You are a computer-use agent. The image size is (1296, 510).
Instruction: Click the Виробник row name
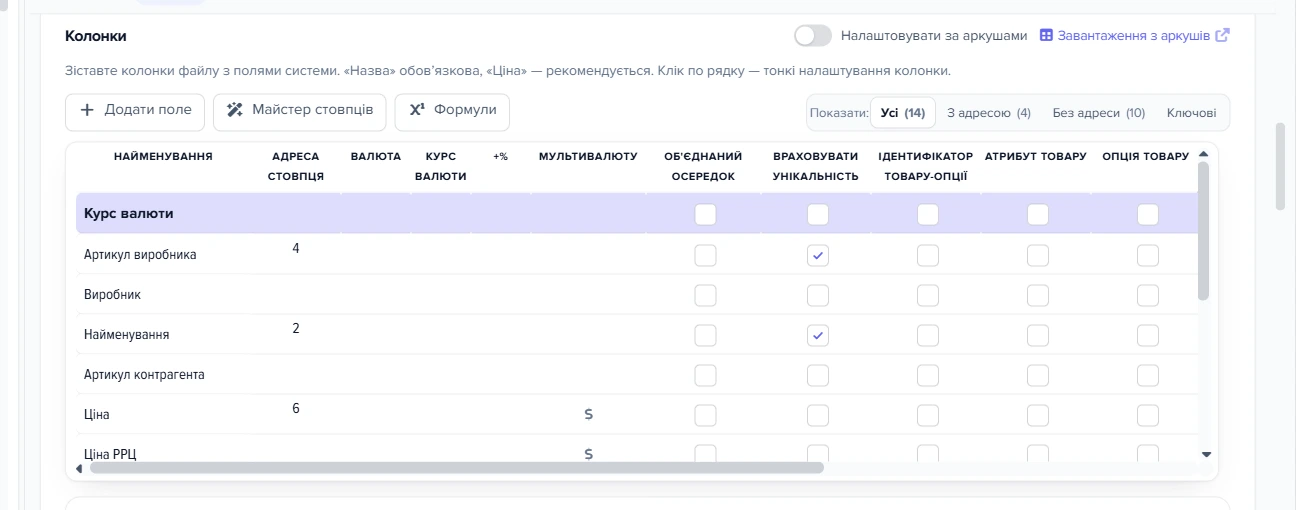[x=112, y=295]
